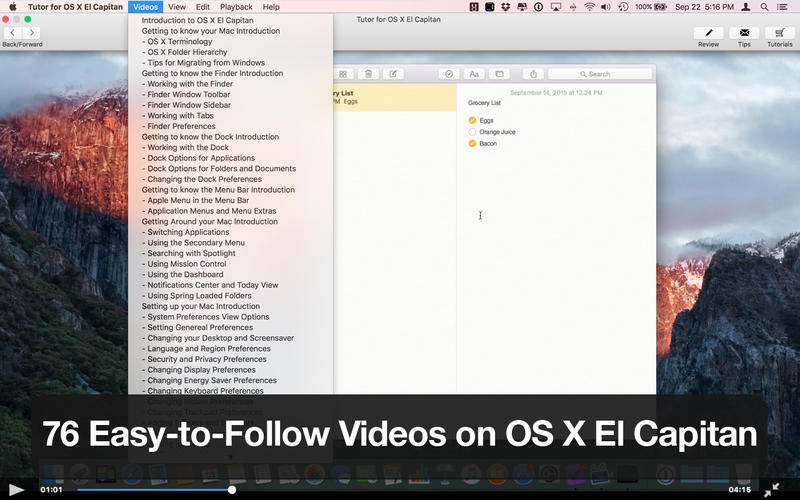Open Spotlight search magnifier
The image size is (800, 500).
pyautogui.click(x=764, y=7)
